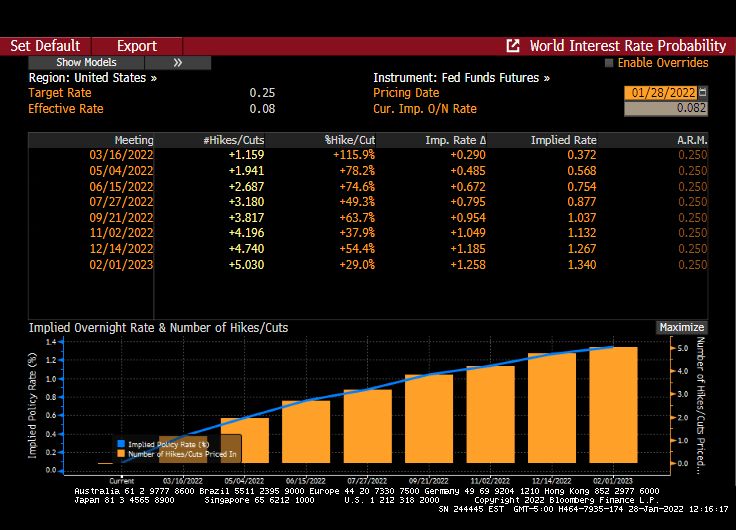The image size is (736, 530).
Task: Sort by the #Hikes/Cuts column header
Action: click(x=233, y=140)
